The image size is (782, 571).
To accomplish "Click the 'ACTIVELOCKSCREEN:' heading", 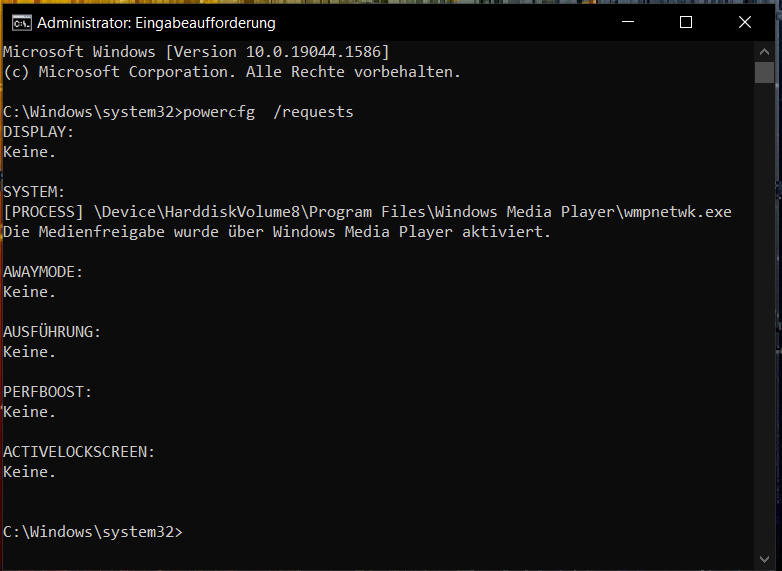I will (79, 452).
